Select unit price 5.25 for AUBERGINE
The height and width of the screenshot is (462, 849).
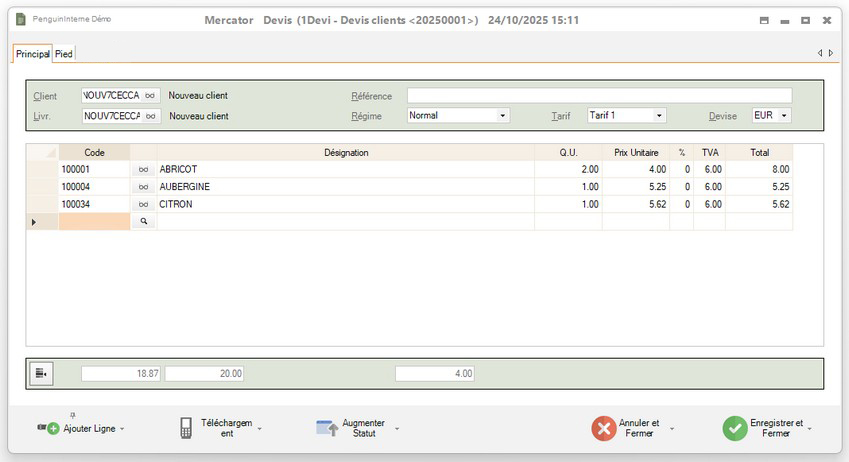(x=636, y=187)
